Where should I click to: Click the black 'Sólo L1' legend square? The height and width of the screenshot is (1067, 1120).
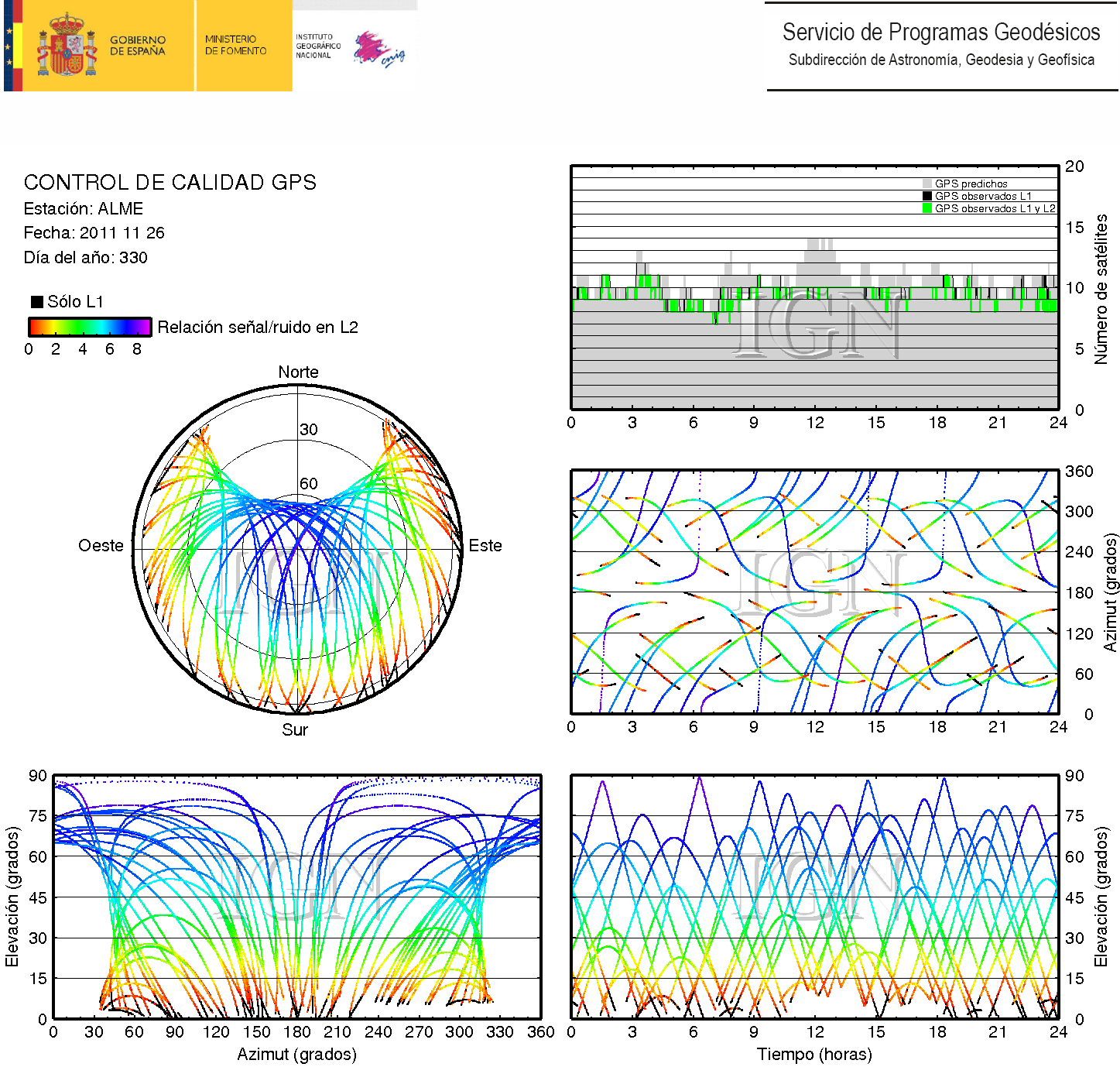click(x=36, y=302)
